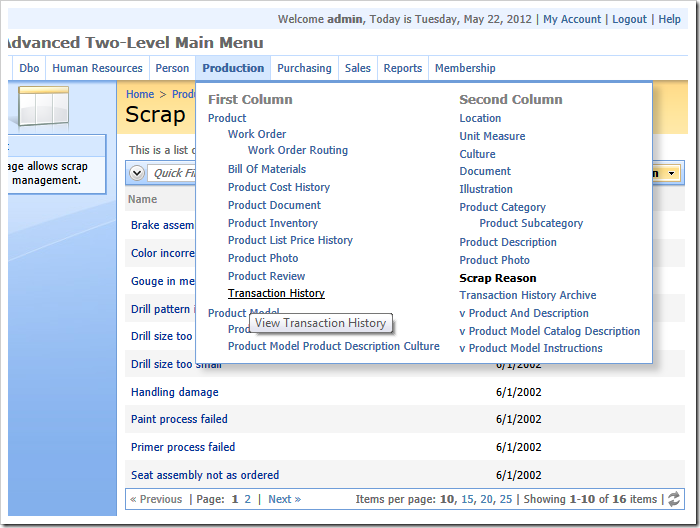Open the Production menu tab

tap(233, 68)
